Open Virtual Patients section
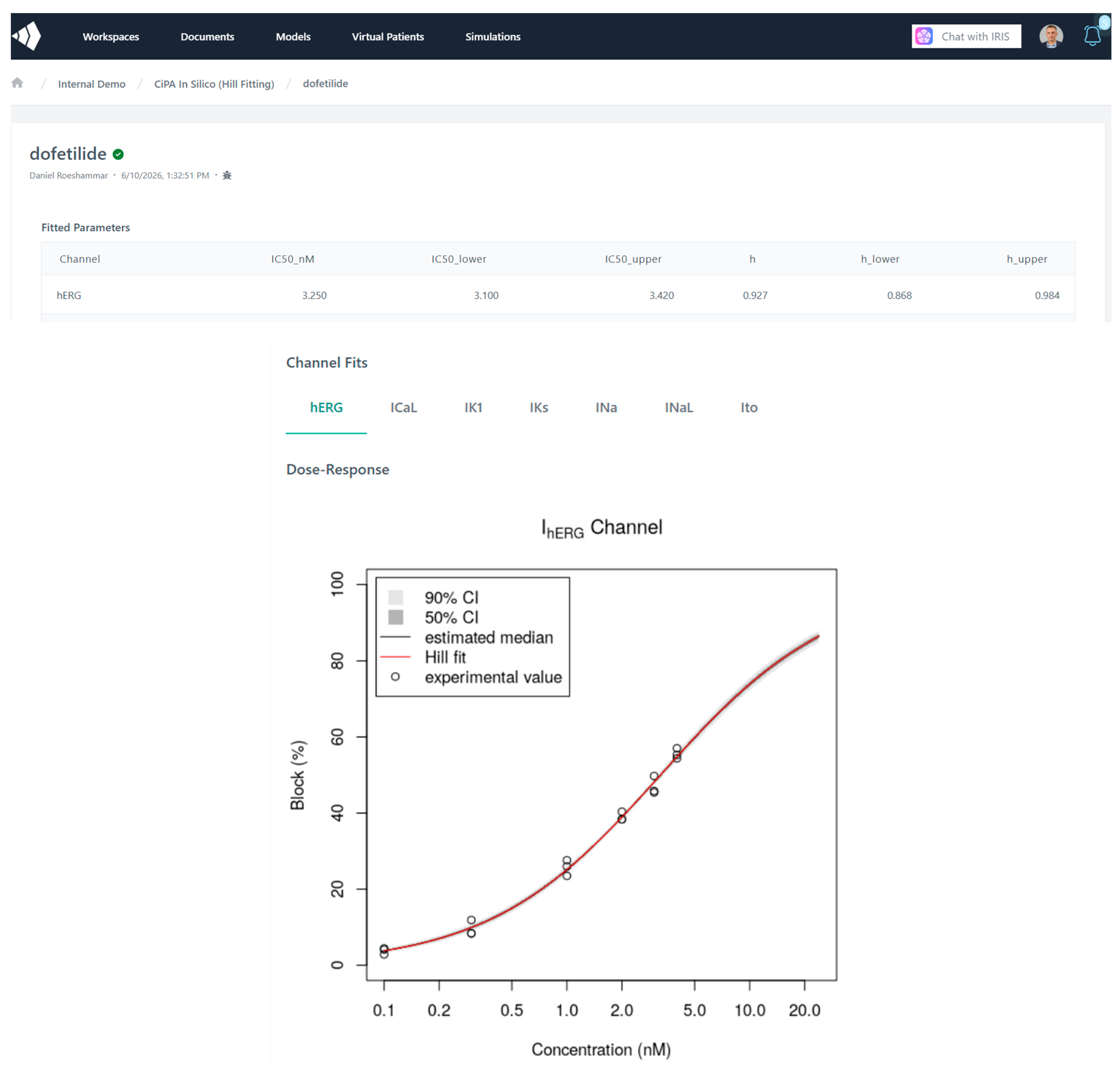Image resolution: width=1120 pixels, height=1069 pixels. 387,37
